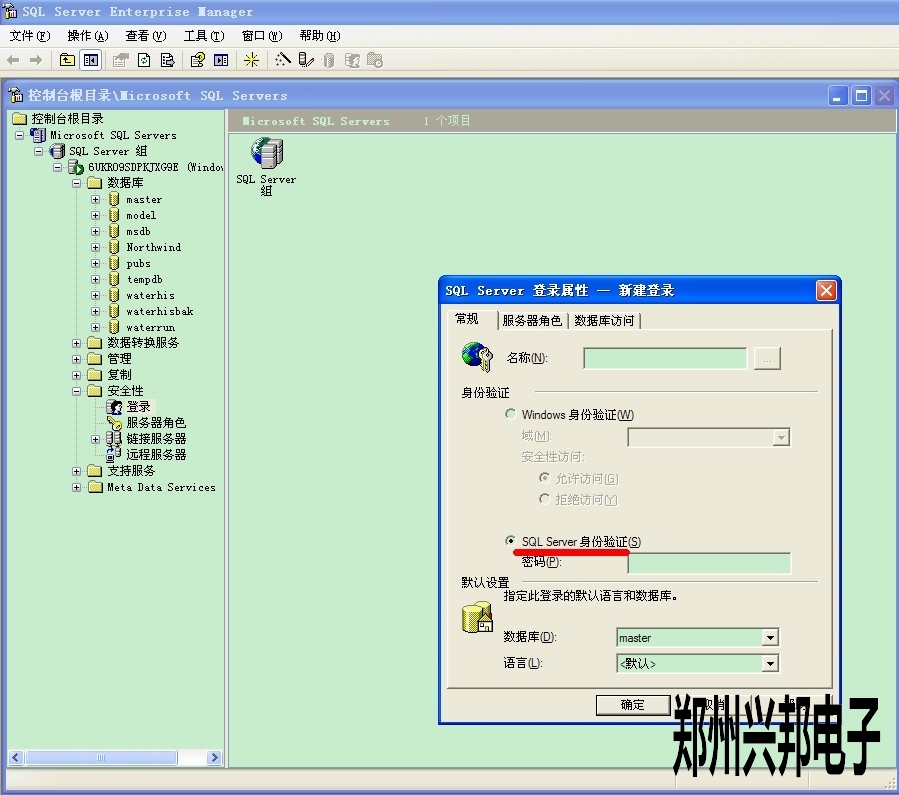The width and height of the screenshot is (899, 795).
Task: Select the Northwind database icon in tree
Action: pos(114,247)
